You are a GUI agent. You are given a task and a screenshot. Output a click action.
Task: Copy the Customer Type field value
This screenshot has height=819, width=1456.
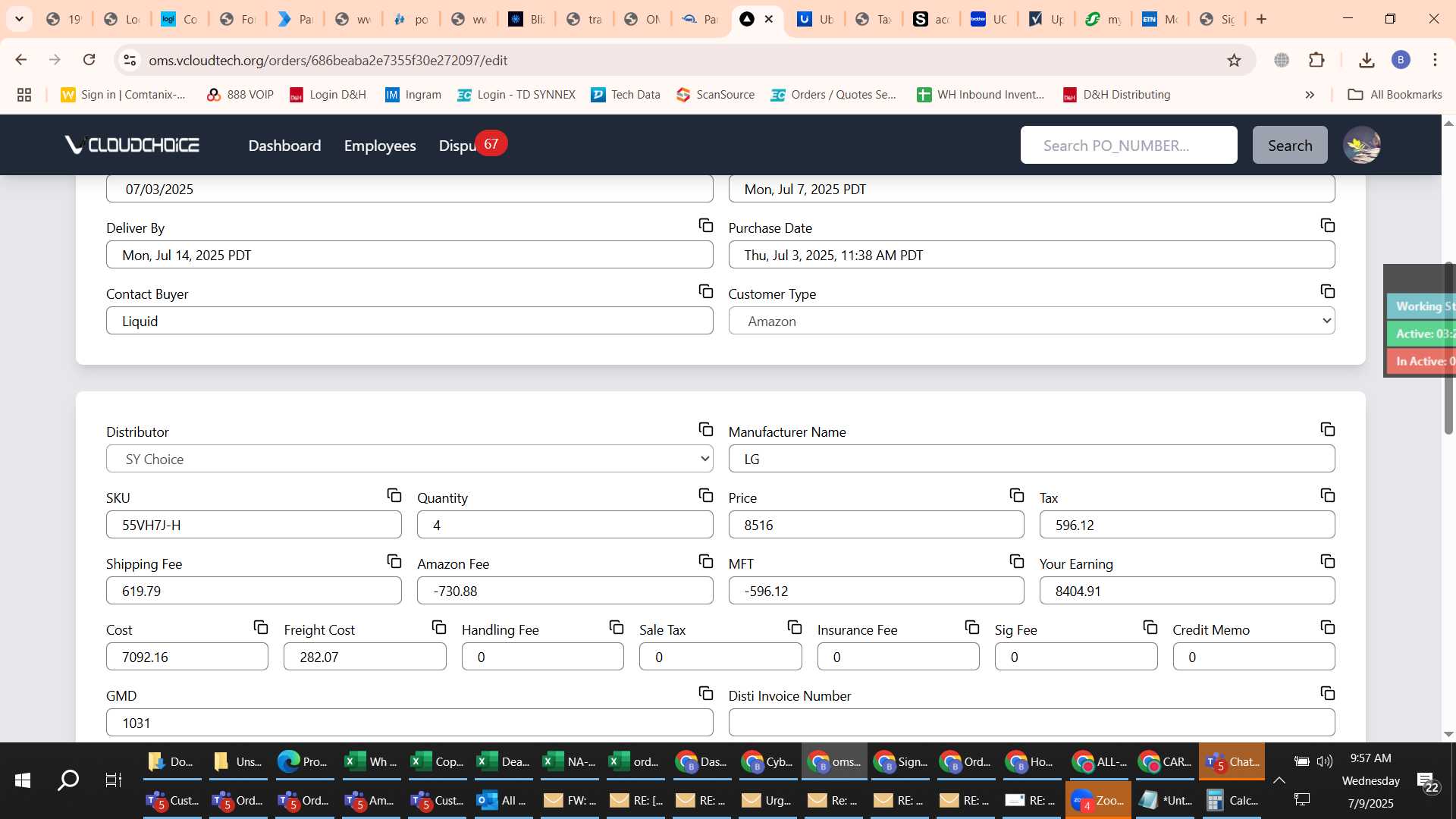pos(1328,292)
